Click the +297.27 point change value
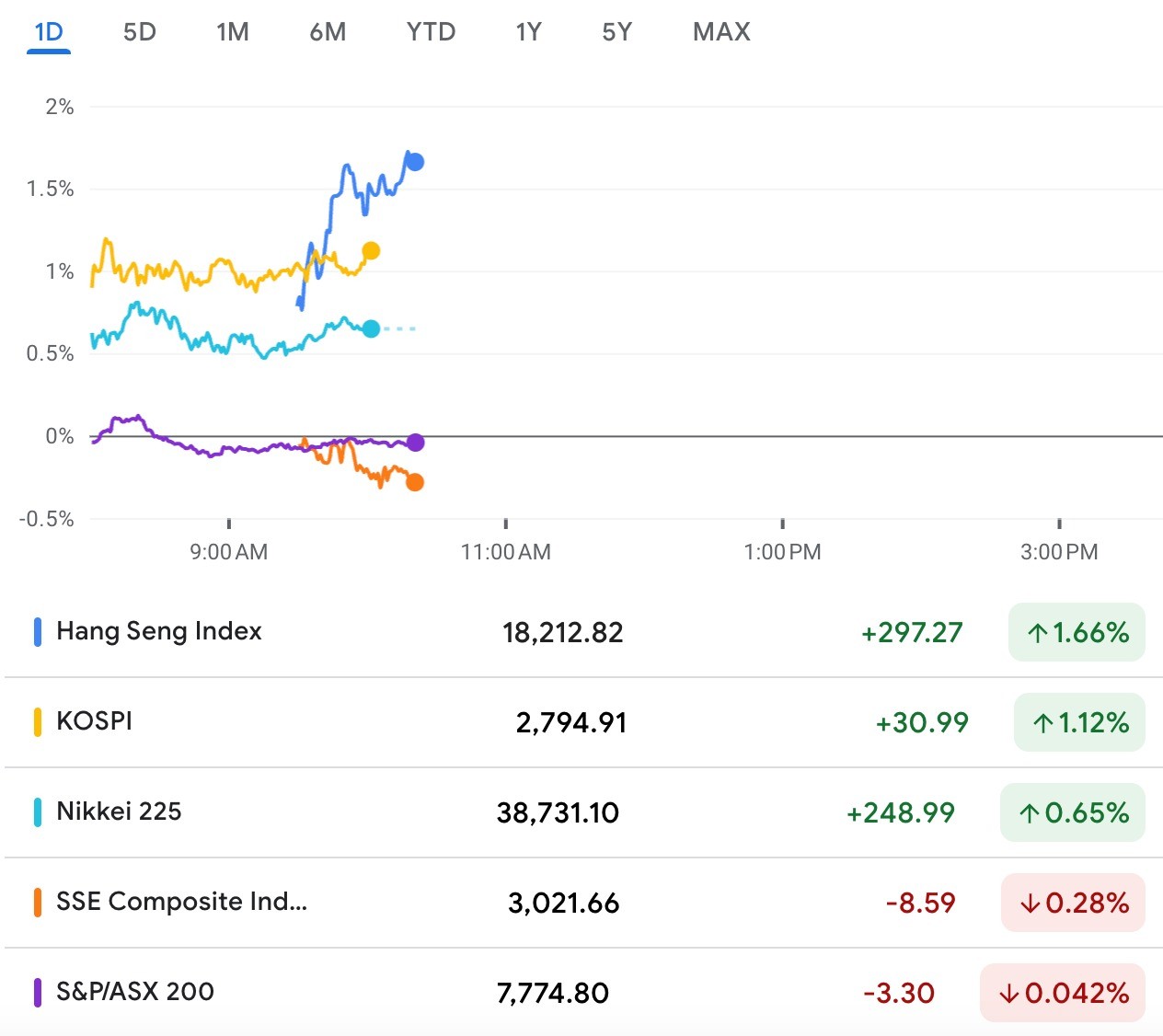 912,633
